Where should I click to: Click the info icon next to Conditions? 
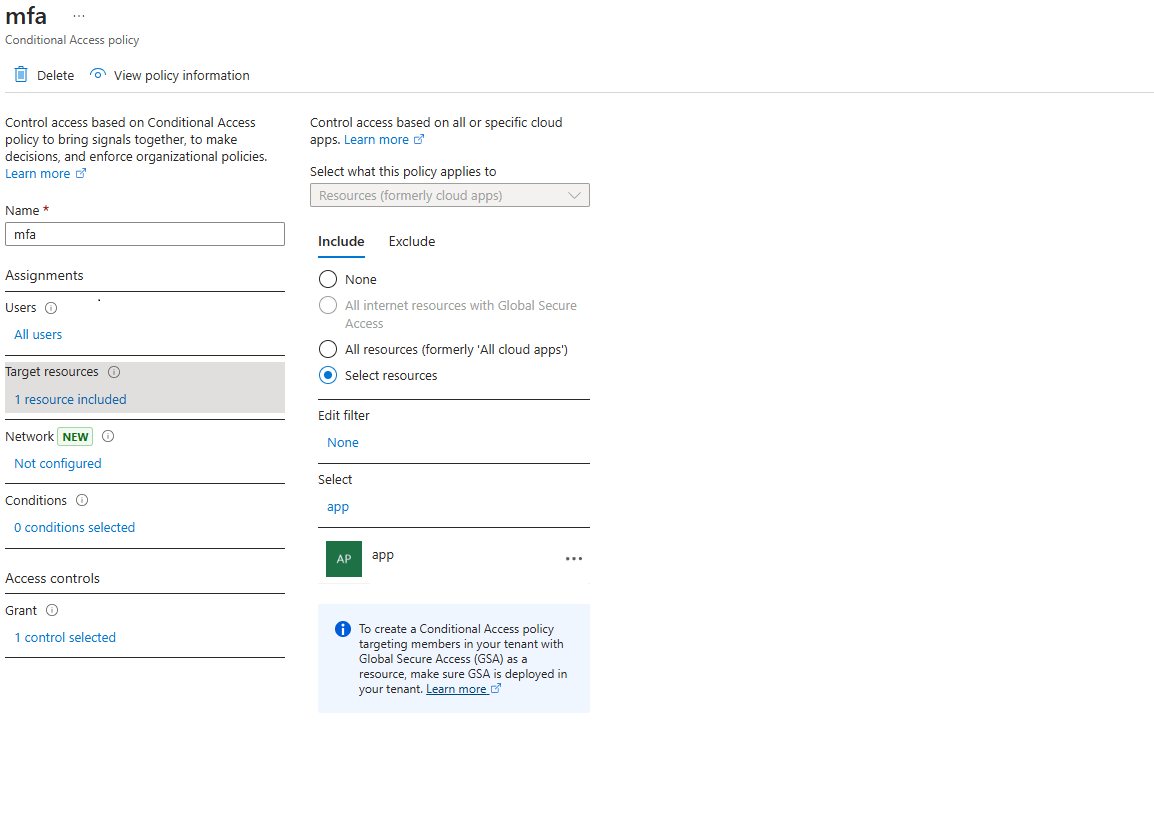coord(82,500)
